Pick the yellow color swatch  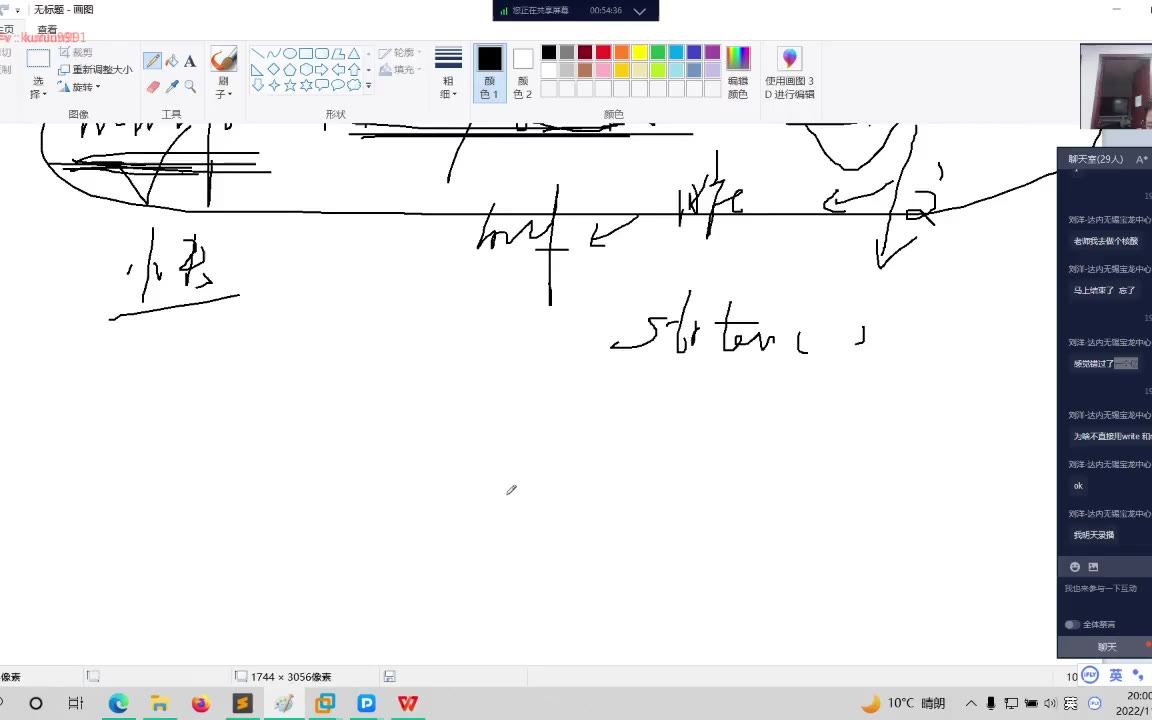[639, 52]
